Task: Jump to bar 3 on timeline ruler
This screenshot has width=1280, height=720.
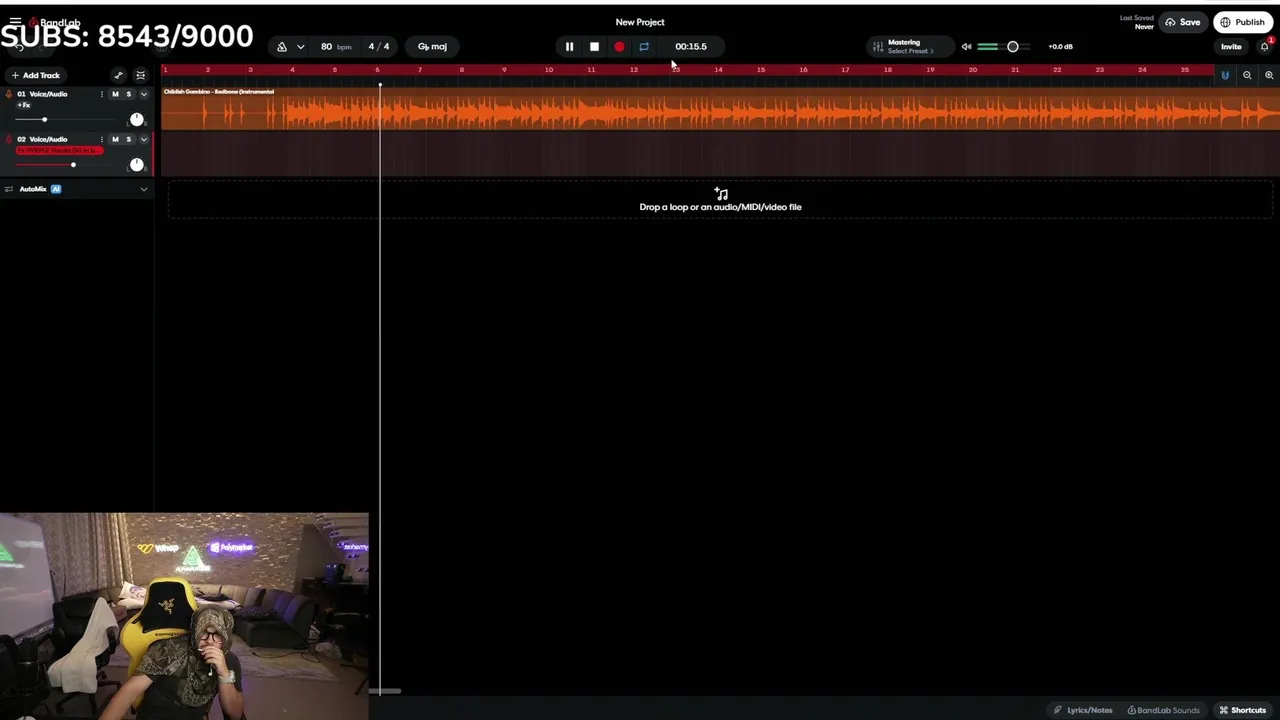Action: 250,70
